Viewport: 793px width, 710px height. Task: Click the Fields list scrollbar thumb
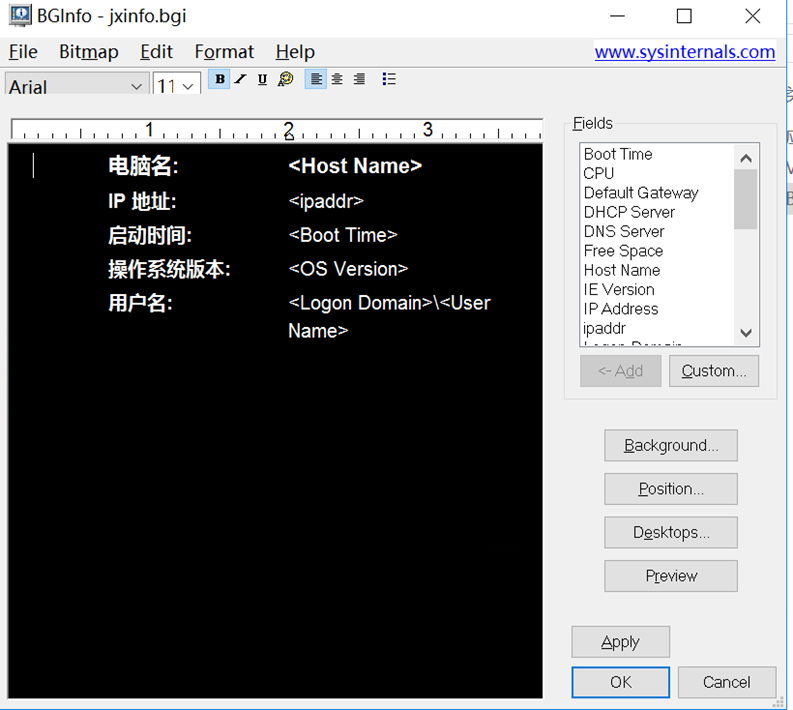(745, 199)
